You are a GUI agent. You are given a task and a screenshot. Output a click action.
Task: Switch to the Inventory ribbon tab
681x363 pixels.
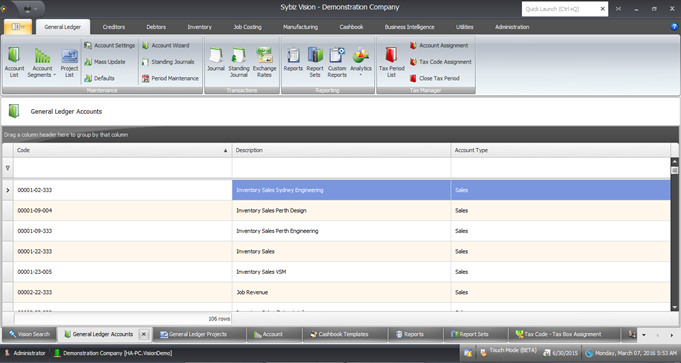[x=199, y=27]
